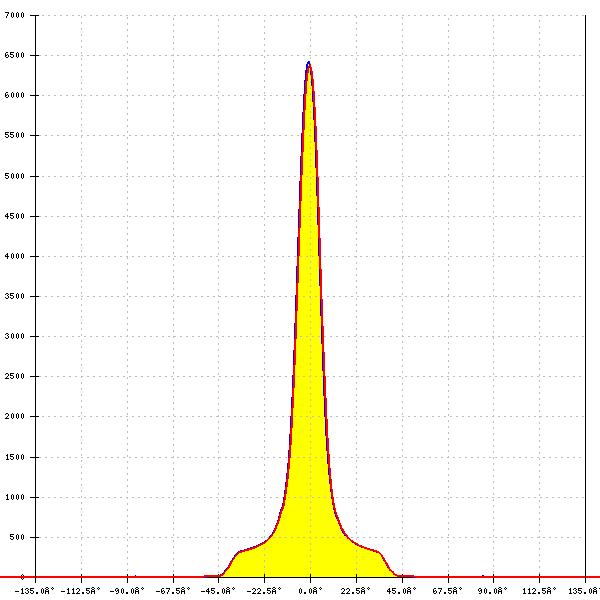Select the -112.5° x-axis label
This screenshot has width=600, height=600.
click(80, 591)
